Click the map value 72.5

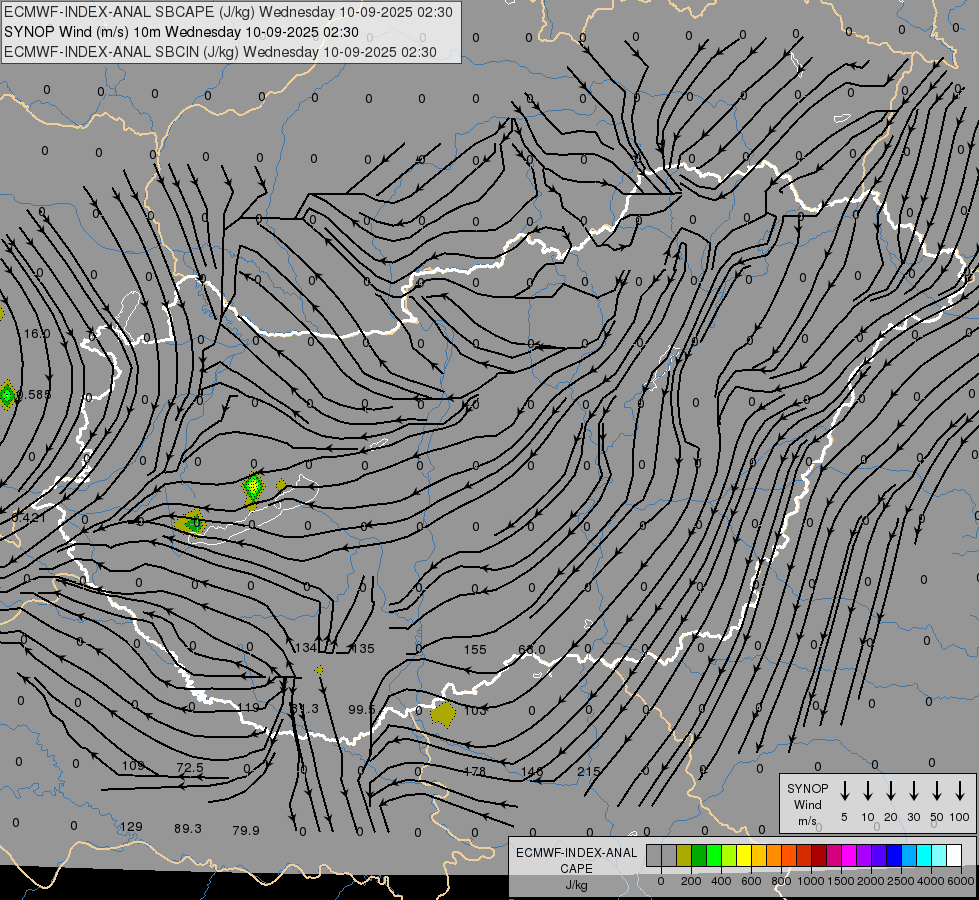(x=190, y=767)
